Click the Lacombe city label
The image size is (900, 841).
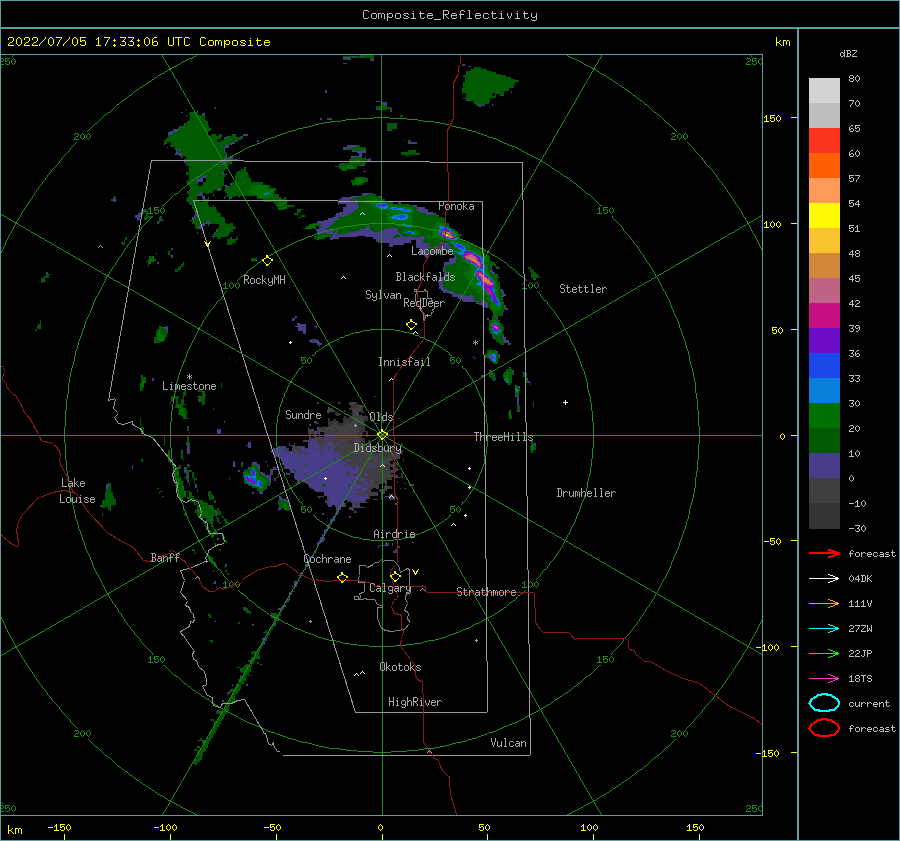coord(432,251)
